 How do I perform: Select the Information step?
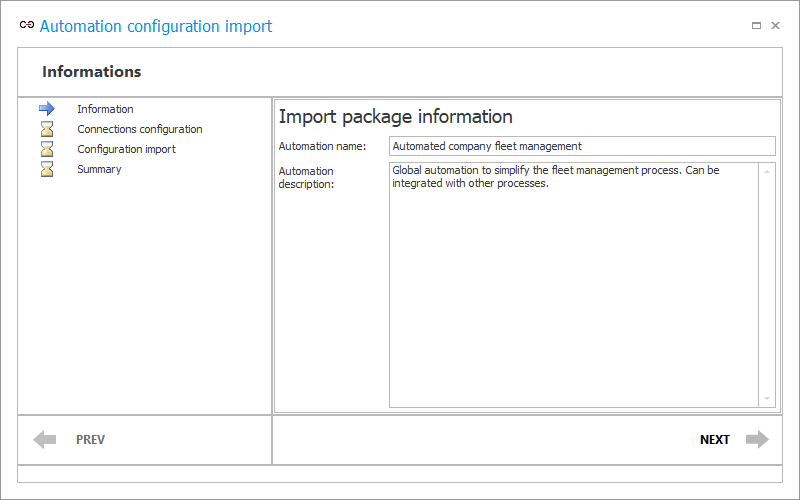point(105,109)
